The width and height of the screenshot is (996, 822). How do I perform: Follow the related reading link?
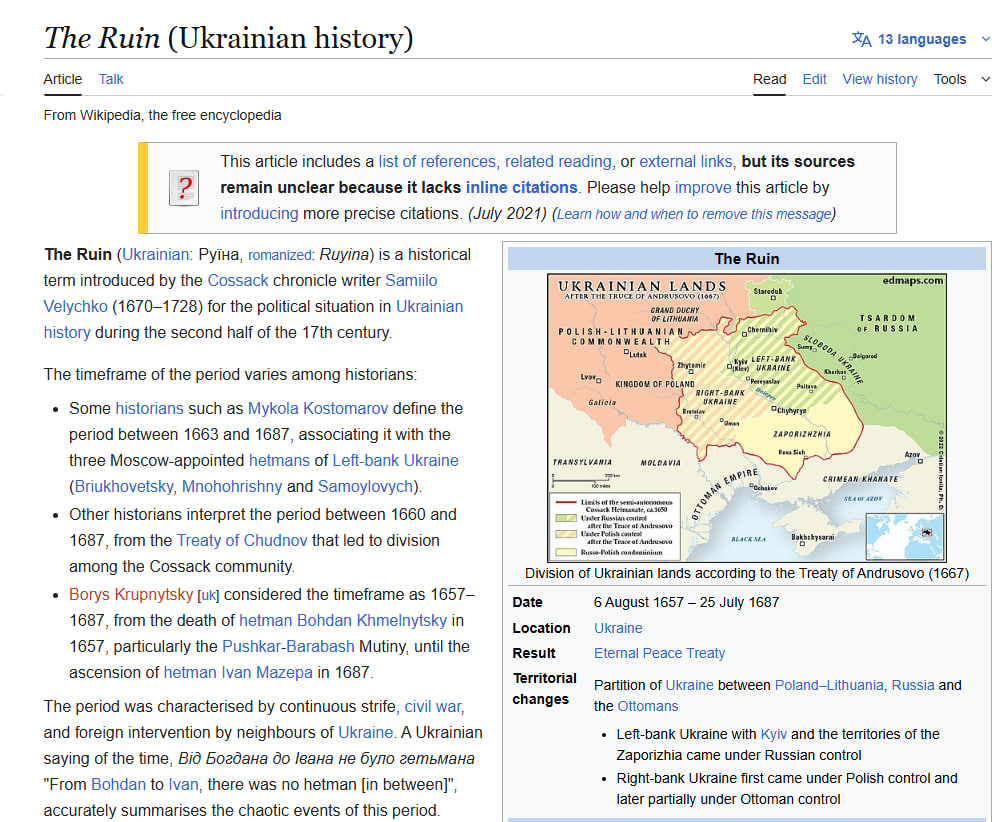click(x=558, y=161)
